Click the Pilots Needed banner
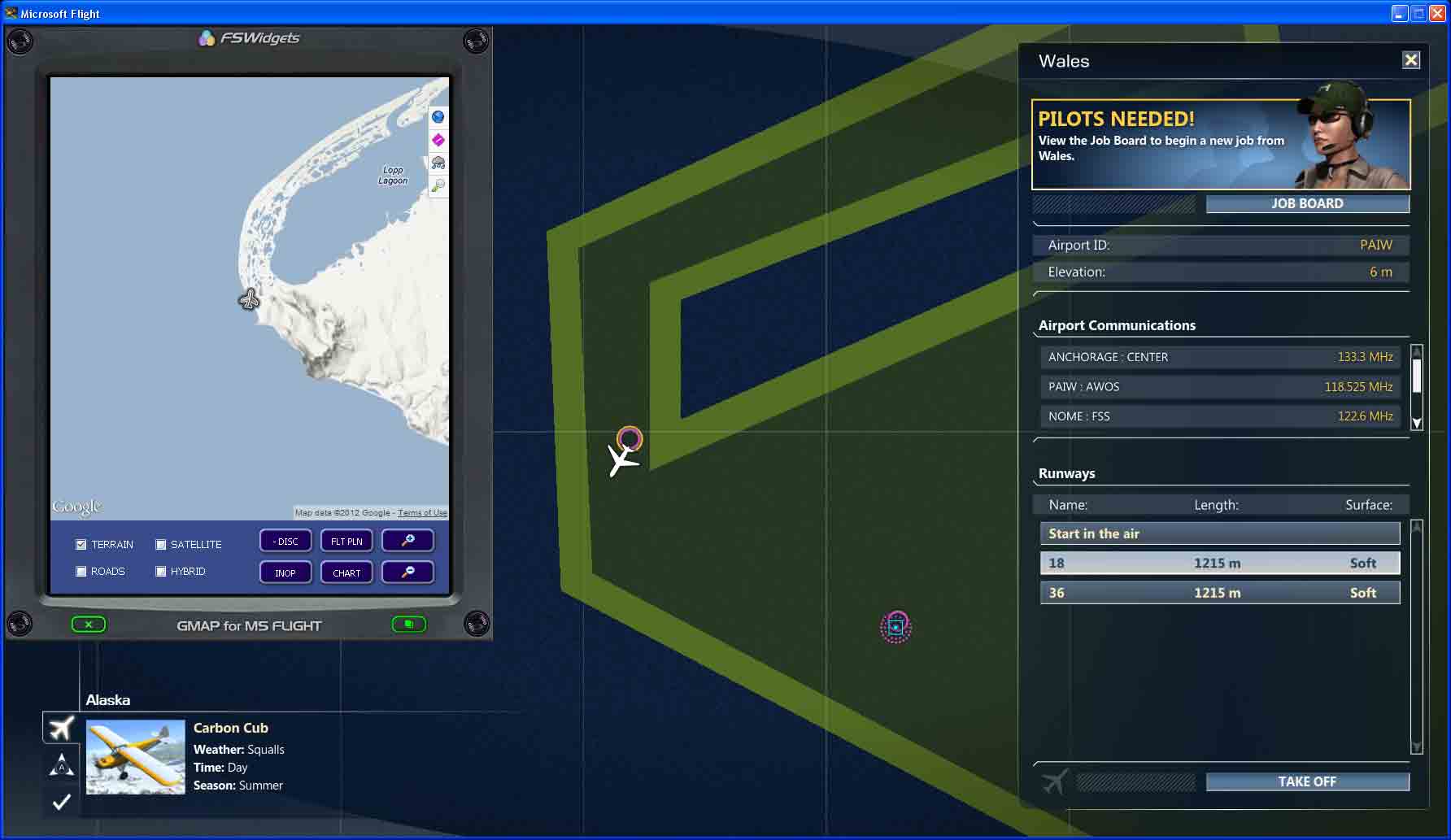 1221,145
